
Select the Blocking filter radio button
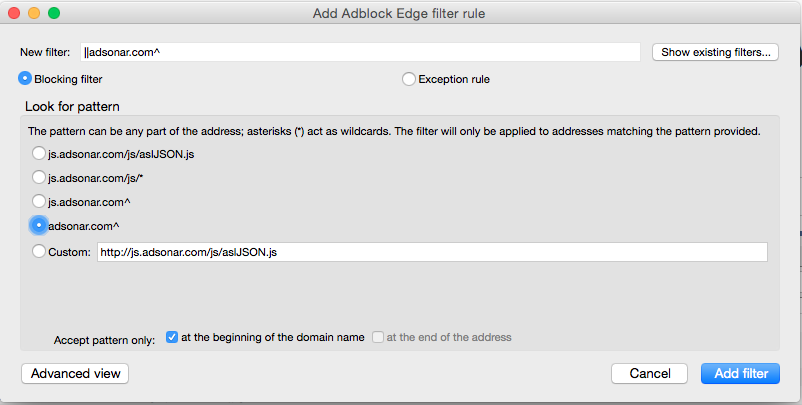point(25,79)
